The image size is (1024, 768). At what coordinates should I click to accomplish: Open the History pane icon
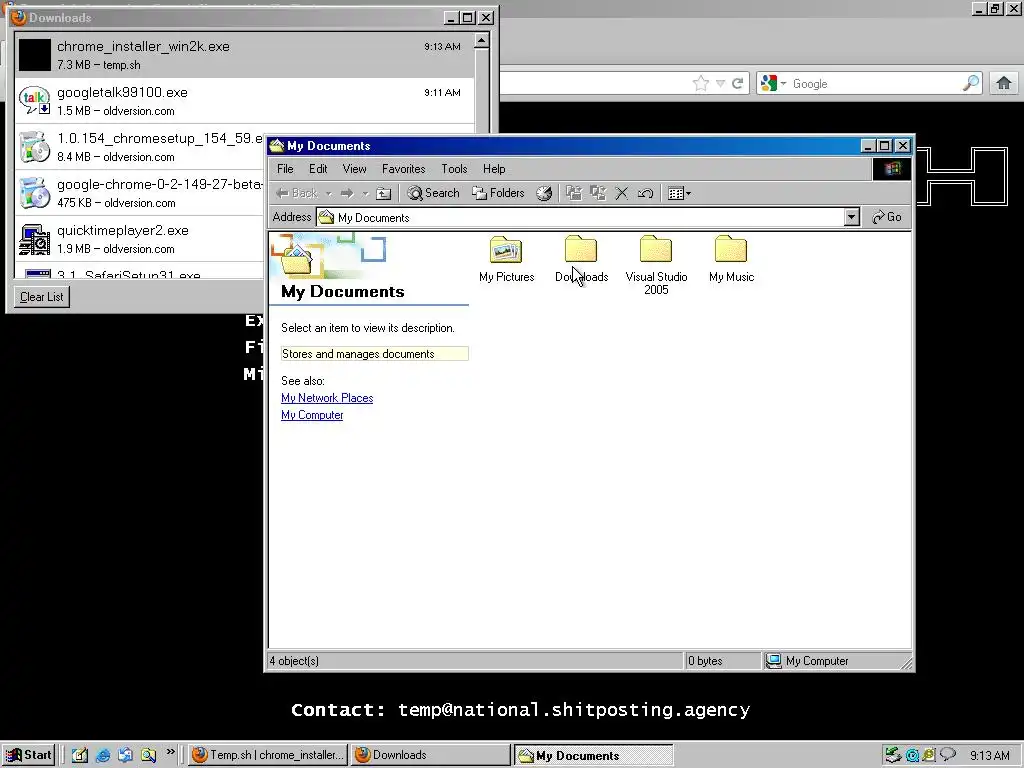(x=544, y=193)
